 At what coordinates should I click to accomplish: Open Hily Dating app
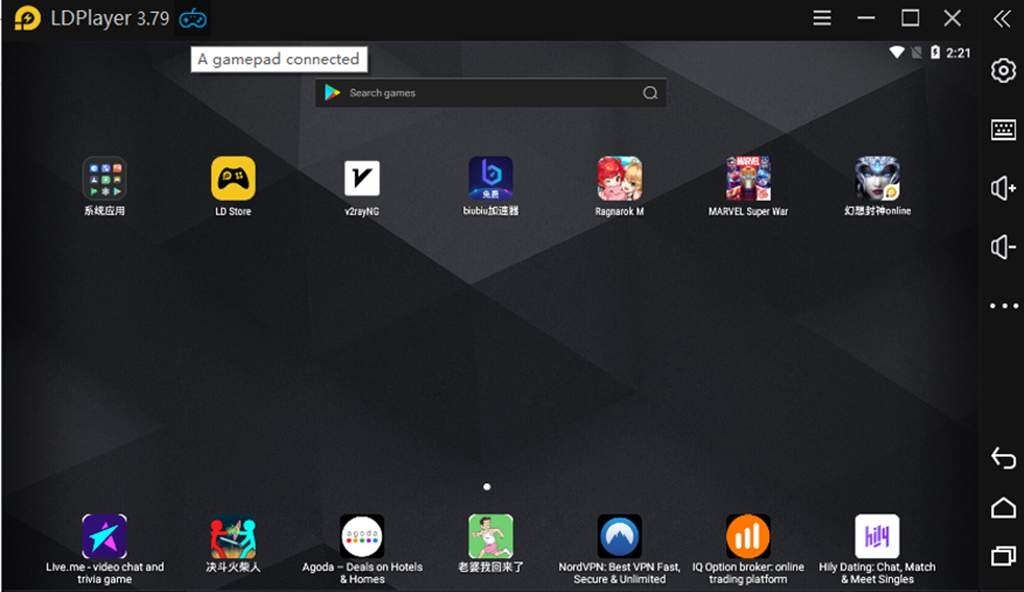[876, 537]
